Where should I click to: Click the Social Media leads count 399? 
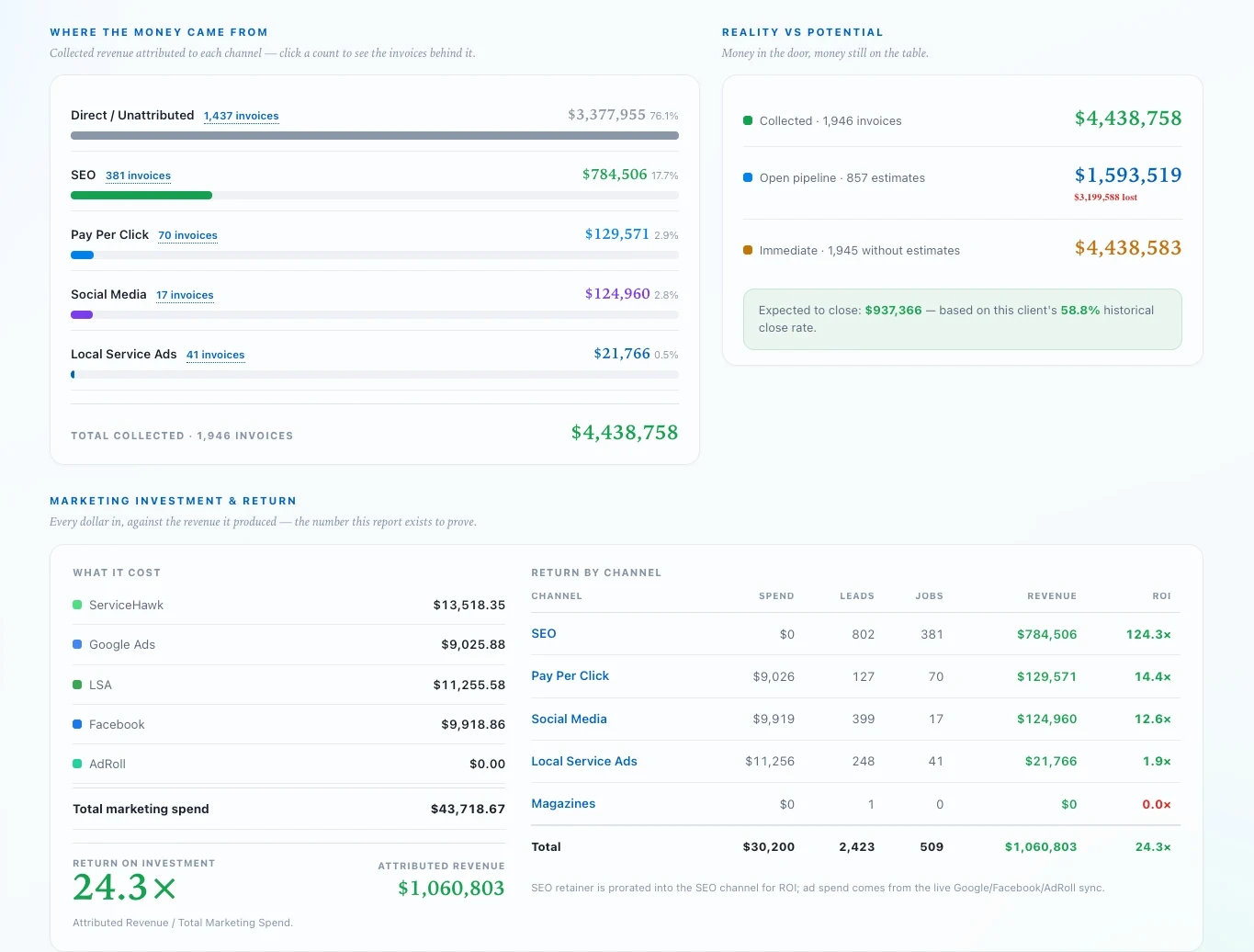(x=863, y=719)
